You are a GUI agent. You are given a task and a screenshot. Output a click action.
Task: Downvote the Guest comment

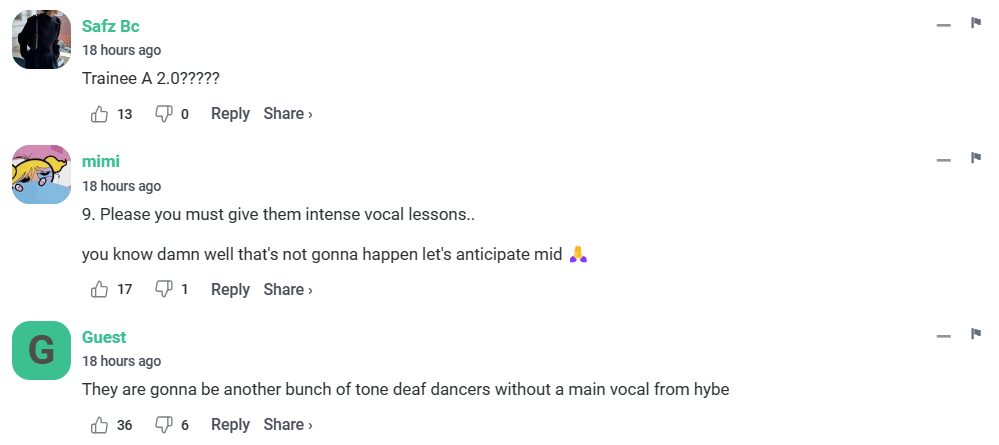[164, 425]
